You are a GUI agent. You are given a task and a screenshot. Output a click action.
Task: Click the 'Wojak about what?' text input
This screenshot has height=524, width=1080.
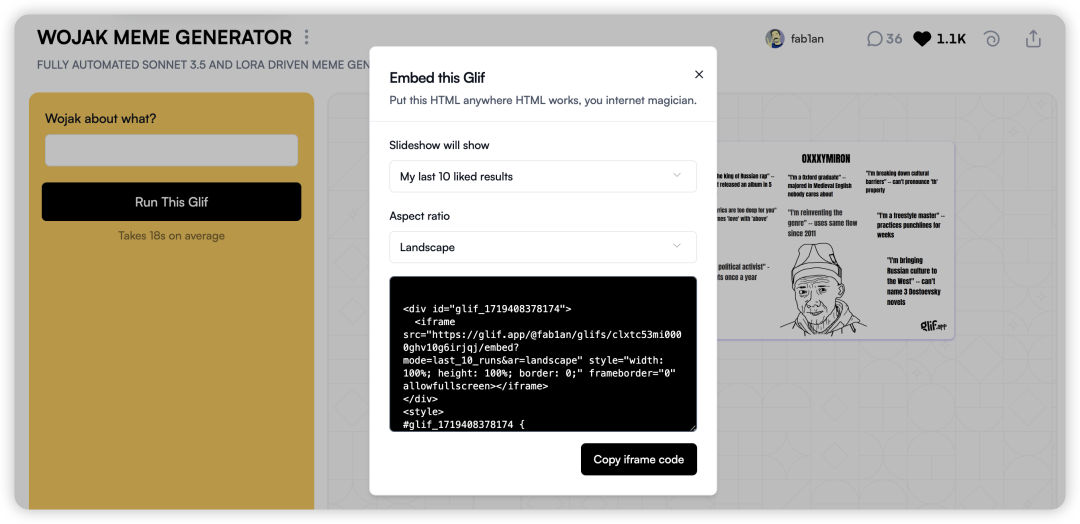coord(171,150)
